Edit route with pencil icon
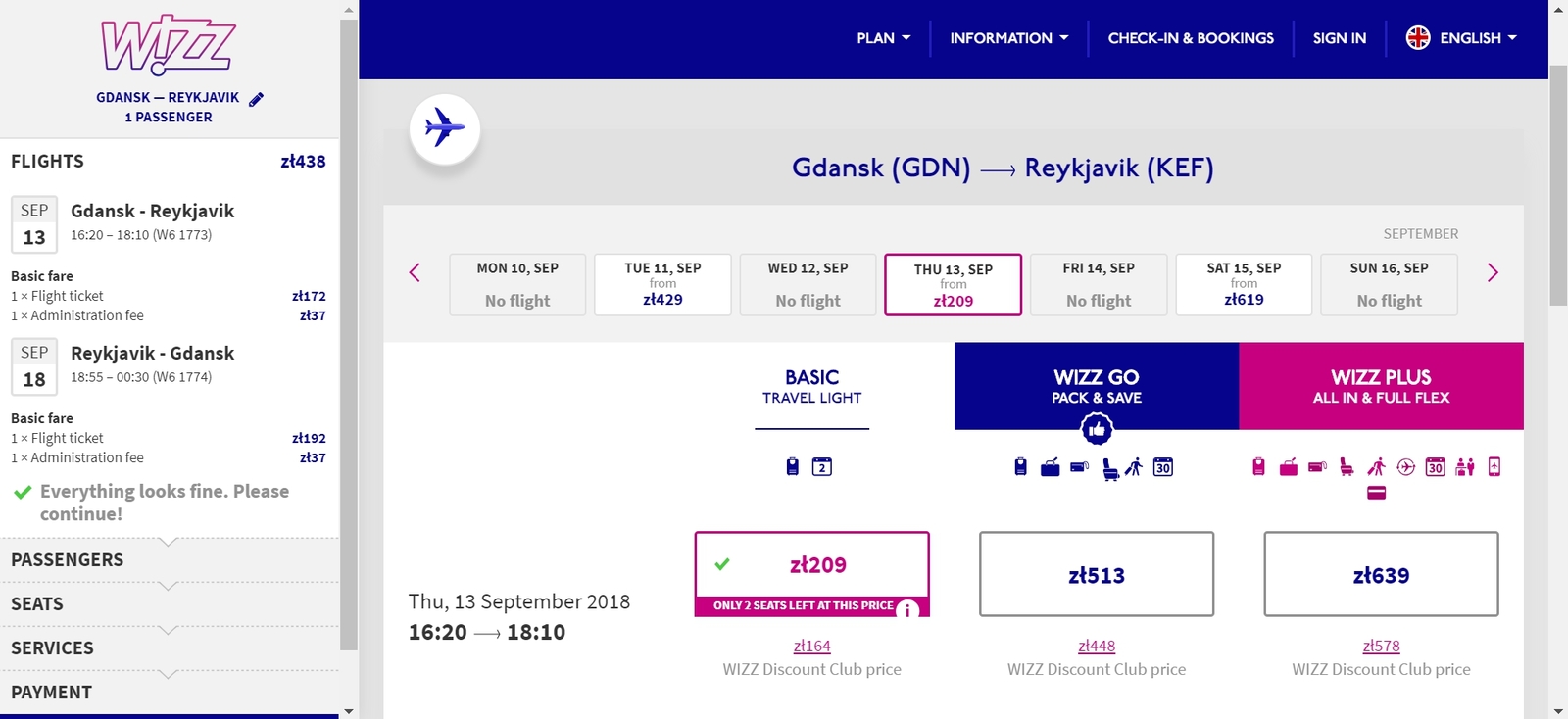This screenshot has height=719, width=1568. [257, 99]
